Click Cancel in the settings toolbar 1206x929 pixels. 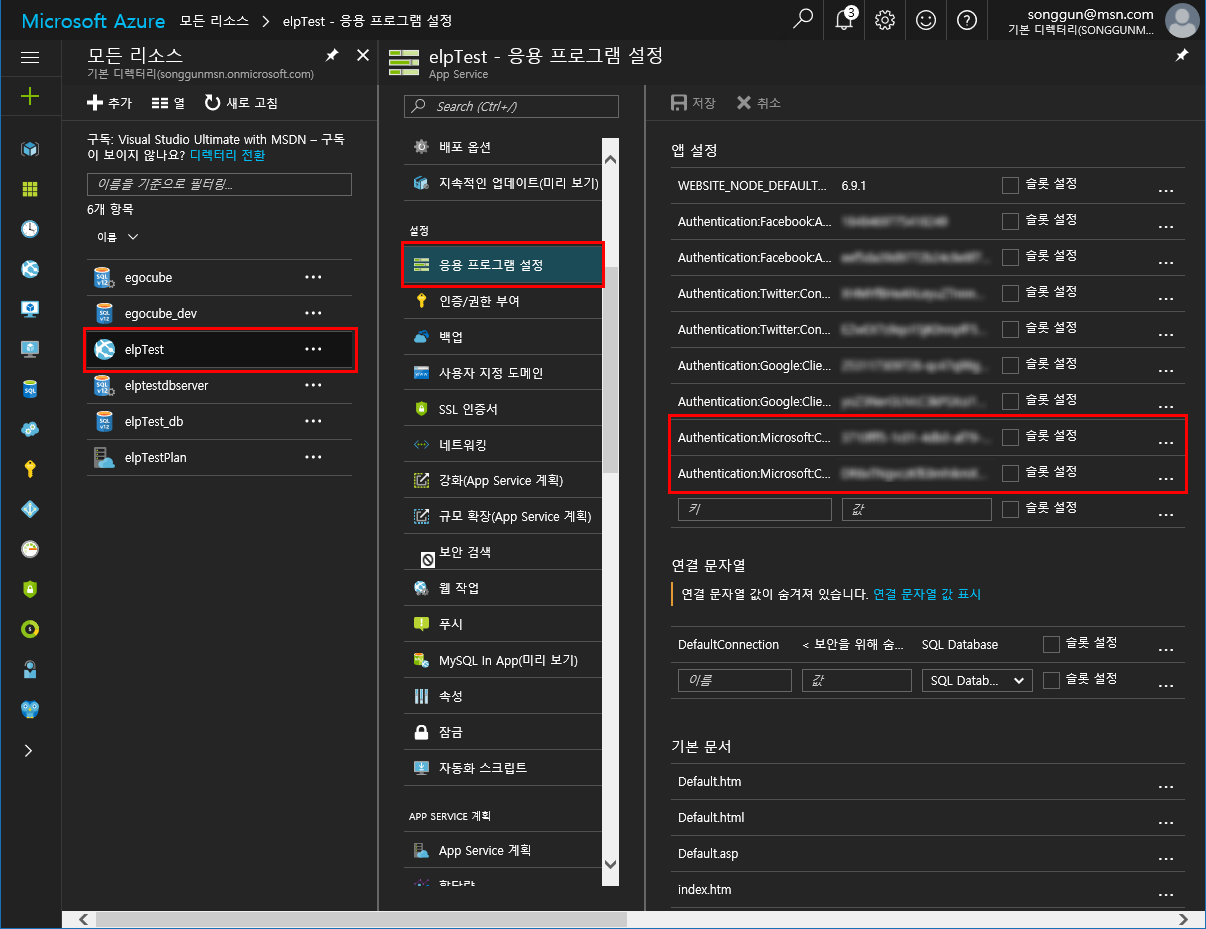759,103
